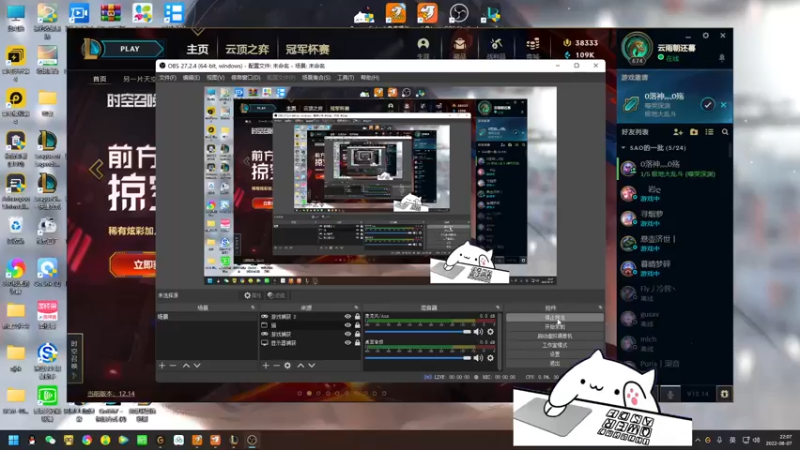This screenshot has width=800, height=450.
Task: Select friend 0落神 in friends list
Action: click(x=673, y=169)
